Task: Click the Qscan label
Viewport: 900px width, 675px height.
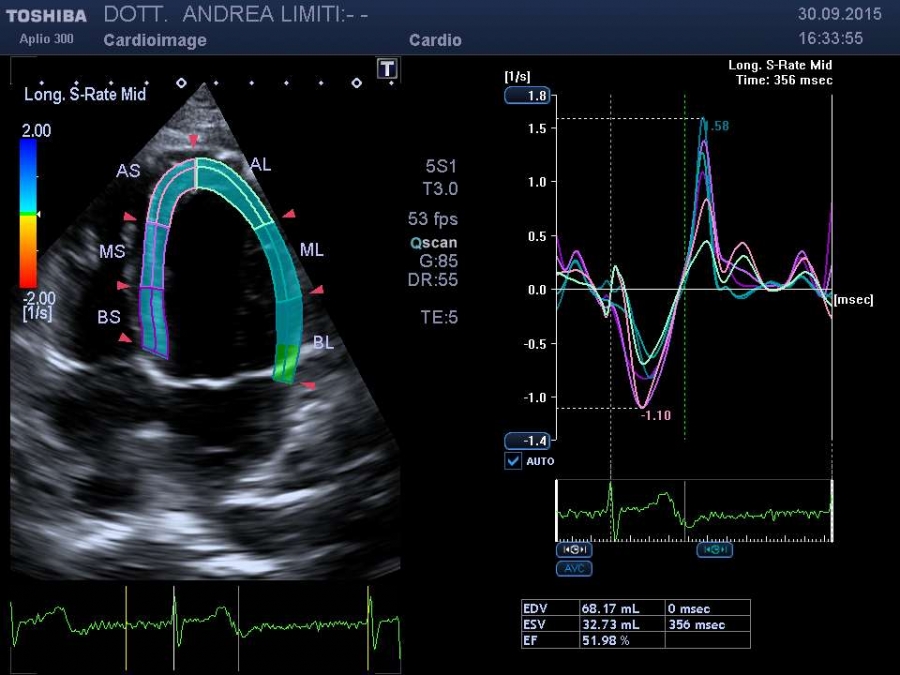Action: point(433,243)
